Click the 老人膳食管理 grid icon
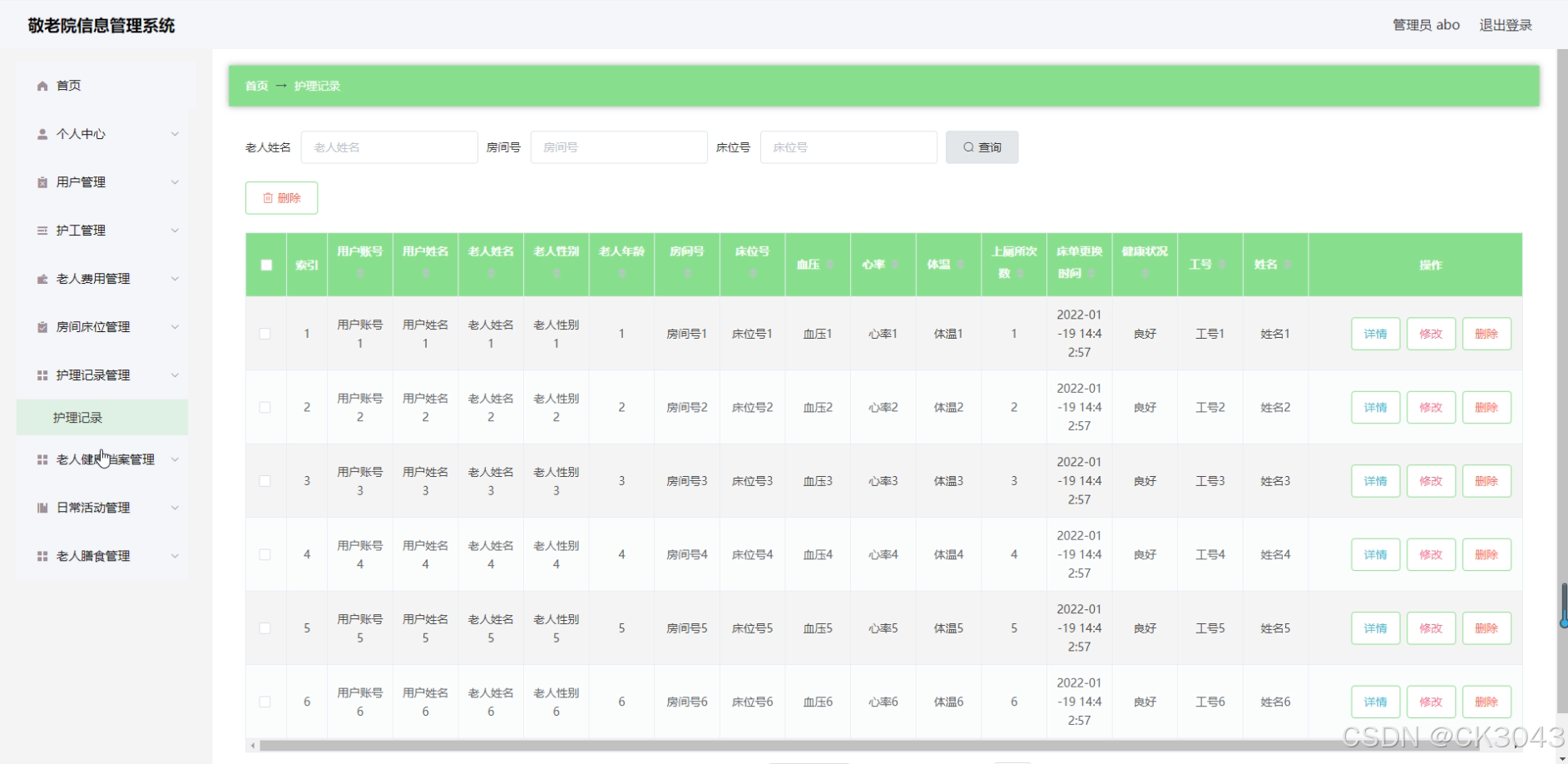 42,556
